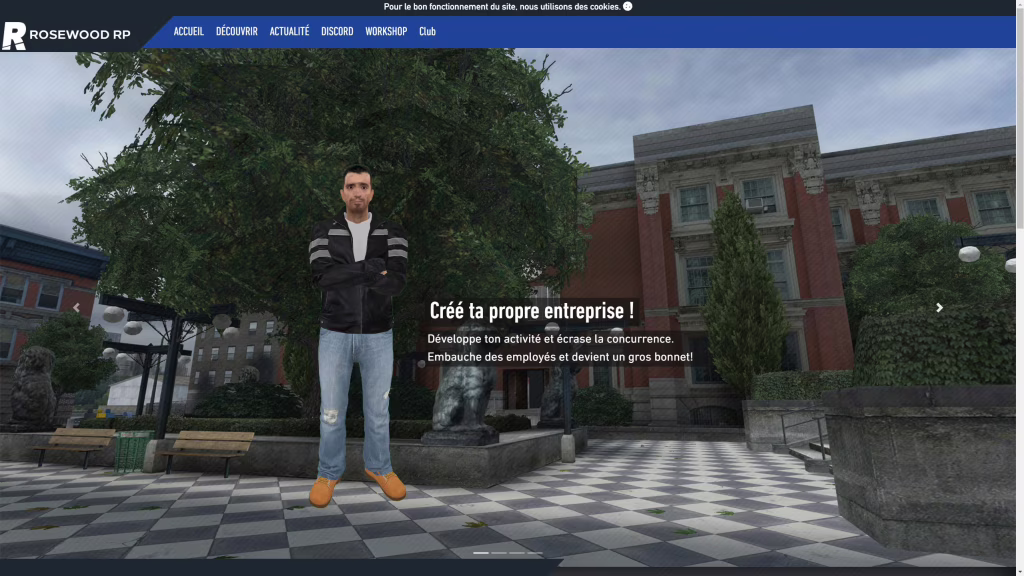The height and width of the screenshot is (576, 1024).
Task: Open the DISCORD link in navbar
Action: pos(337,31)
